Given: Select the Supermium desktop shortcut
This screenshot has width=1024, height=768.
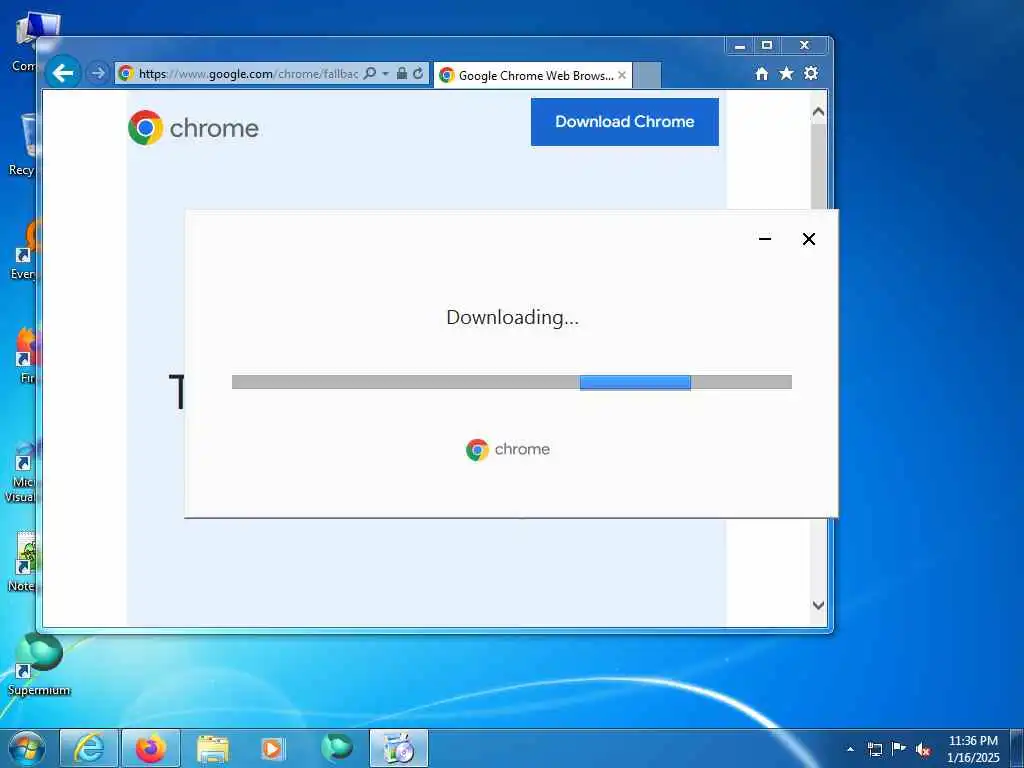Looking at the screenshot, I should point(39,664).
